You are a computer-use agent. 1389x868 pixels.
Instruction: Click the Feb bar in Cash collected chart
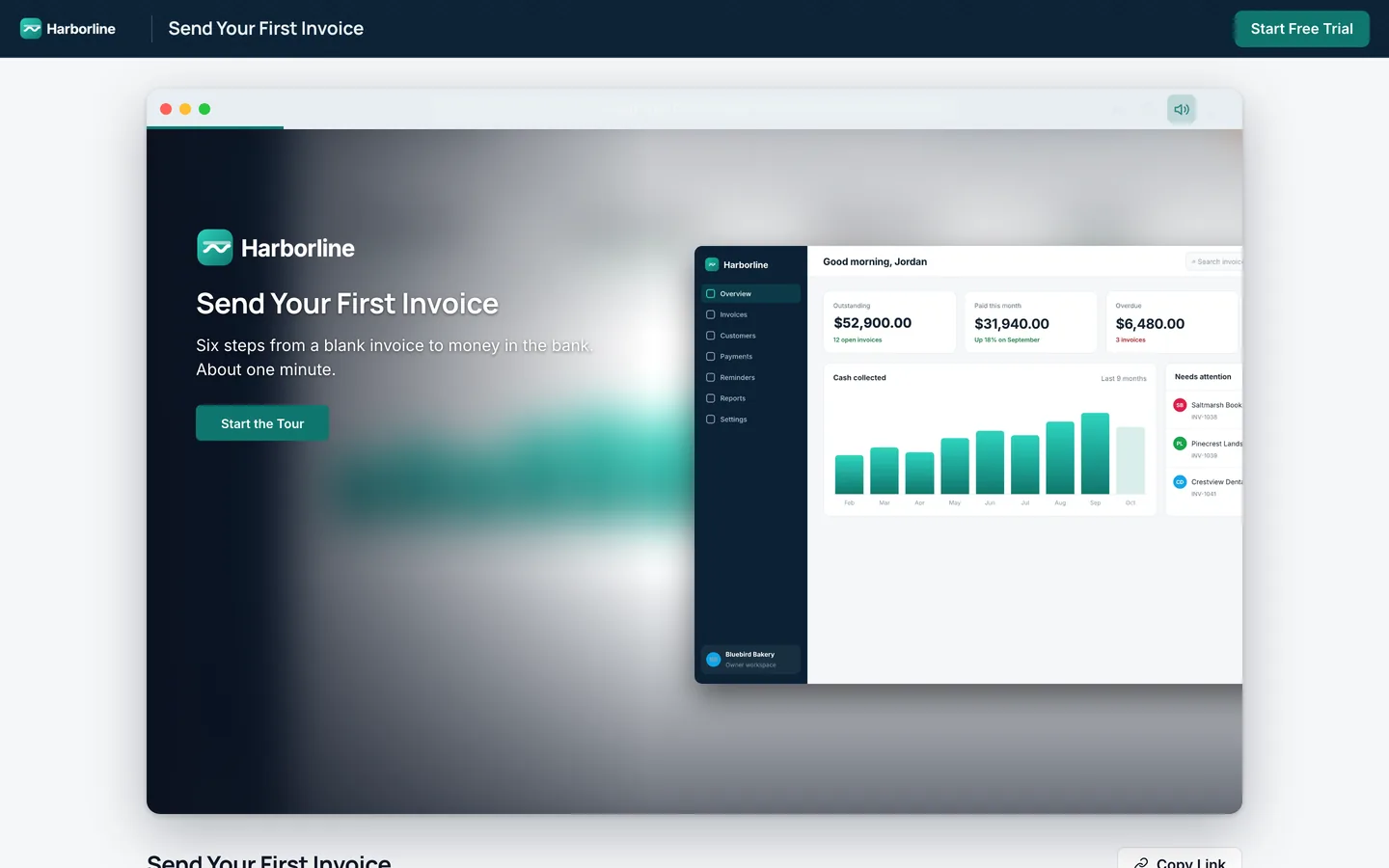click(849, 475)
